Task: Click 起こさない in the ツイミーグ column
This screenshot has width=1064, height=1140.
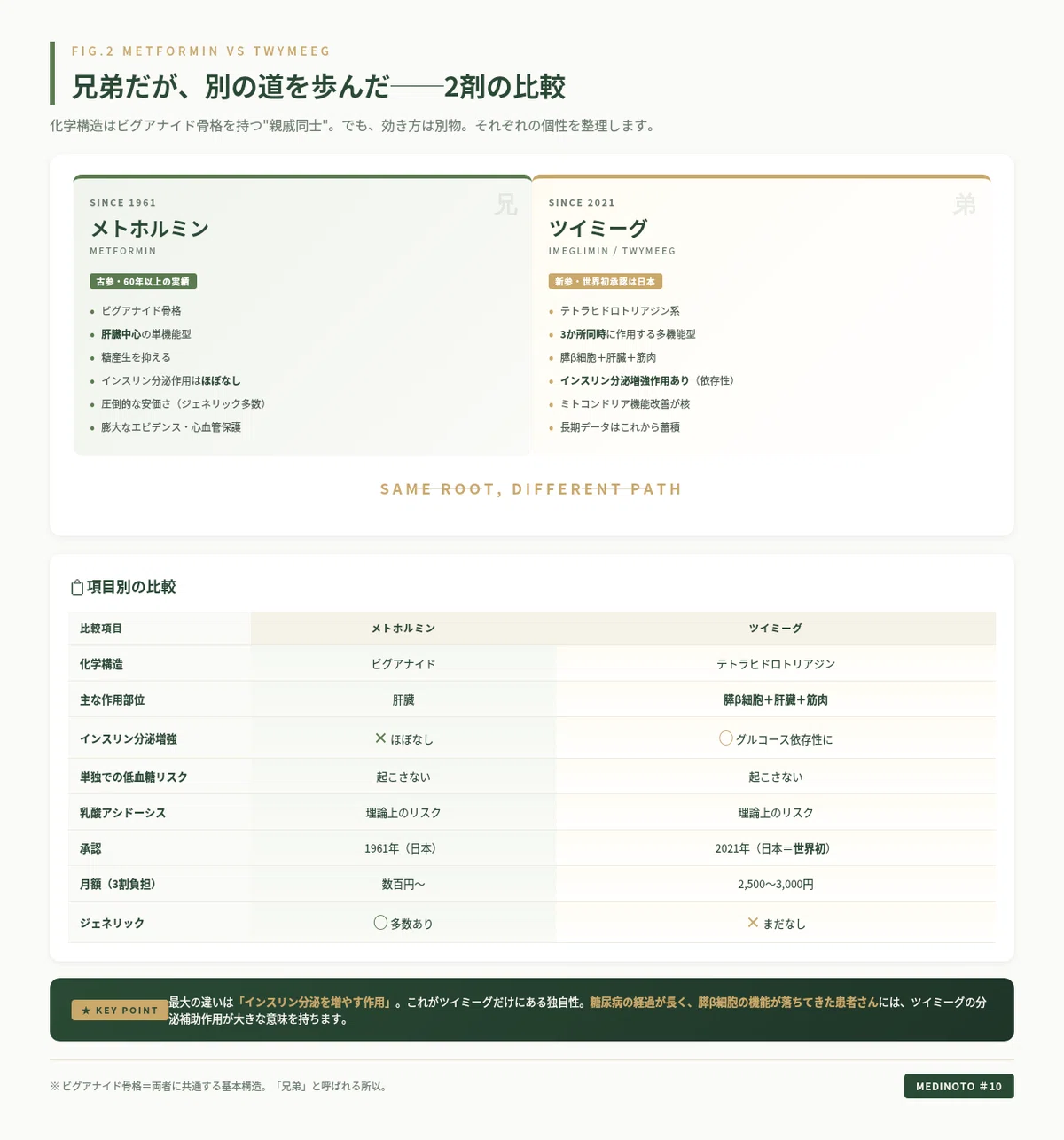Action: (x=776, y=777)
